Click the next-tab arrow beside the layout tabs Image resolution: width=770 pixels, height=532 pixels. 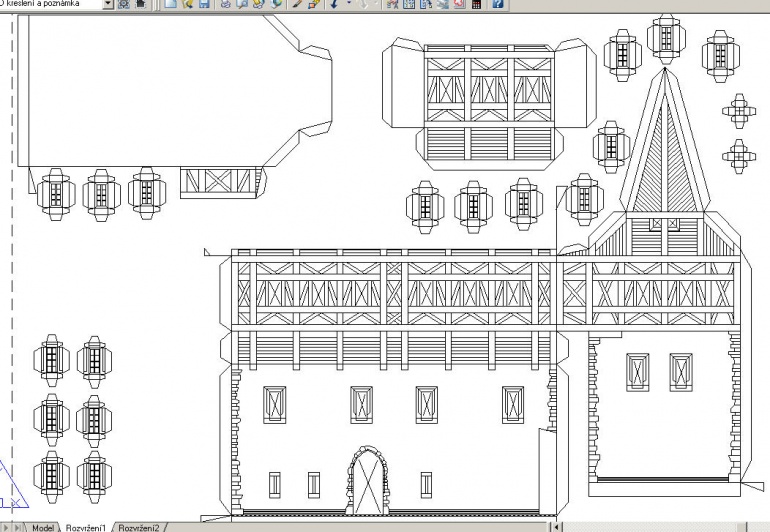click(6, 528)
